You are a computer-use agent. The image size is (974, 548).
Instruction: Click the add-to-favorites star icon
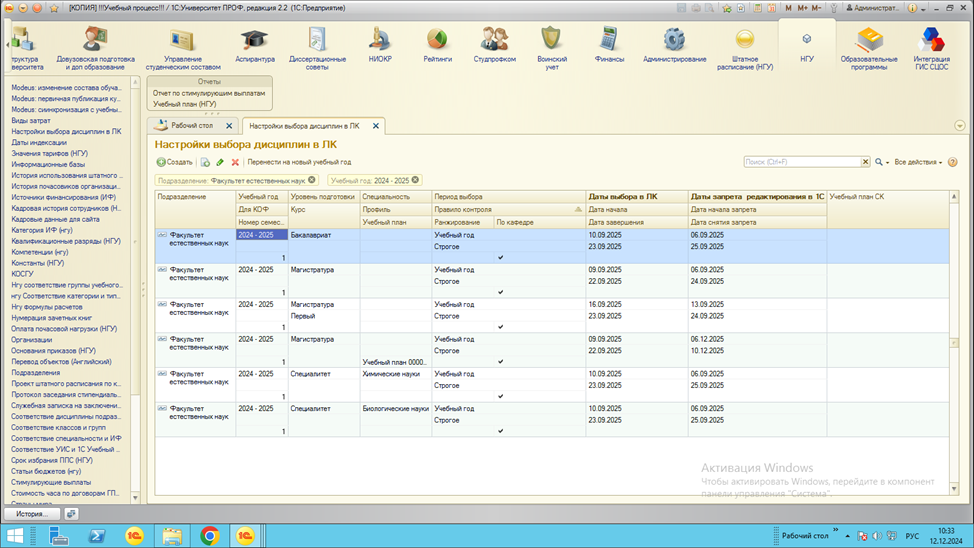click(x=727, y=8)
